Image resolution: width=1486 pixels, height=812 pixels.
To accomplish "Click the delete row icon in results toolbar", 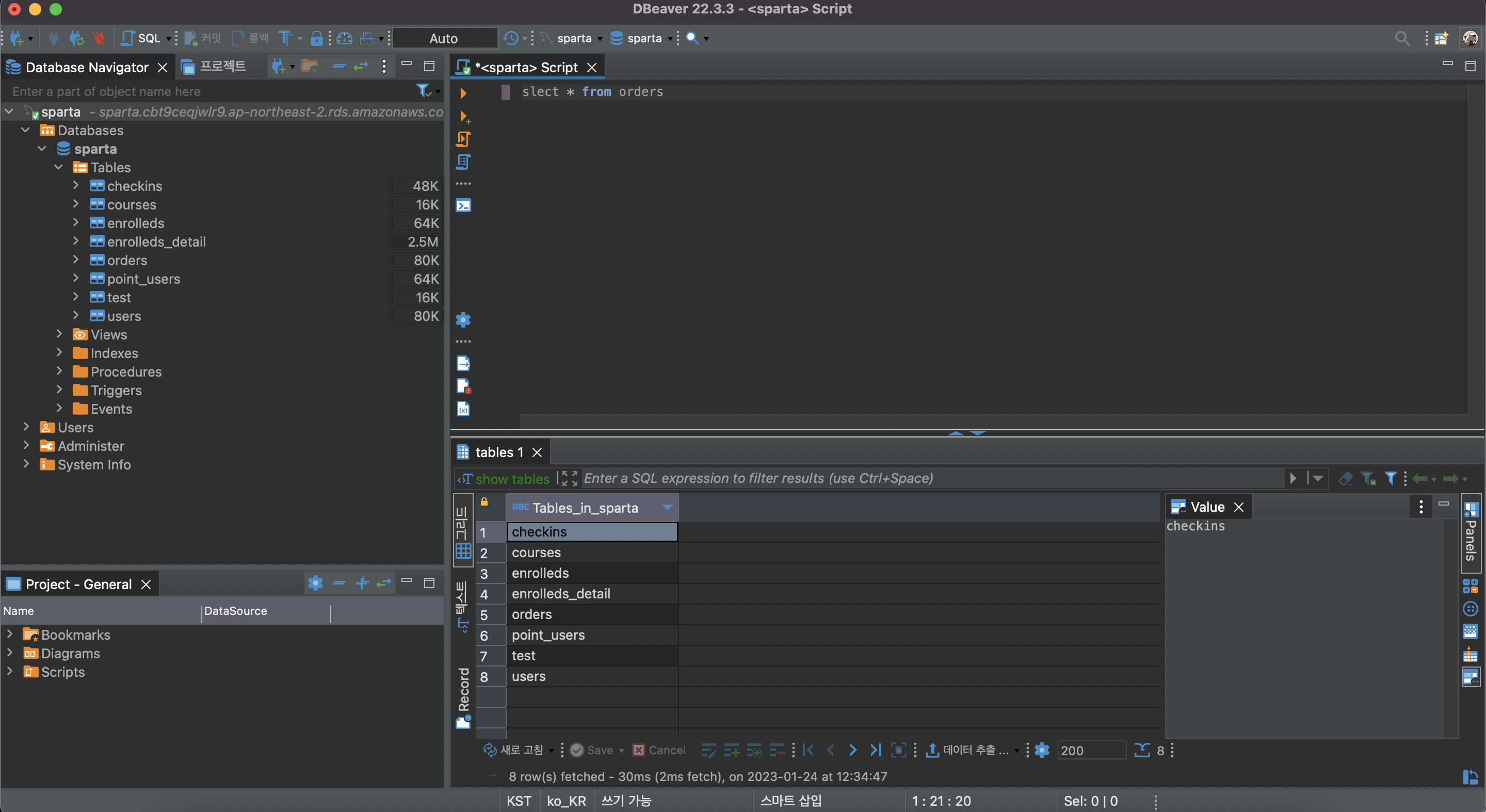I will [777, 750].
